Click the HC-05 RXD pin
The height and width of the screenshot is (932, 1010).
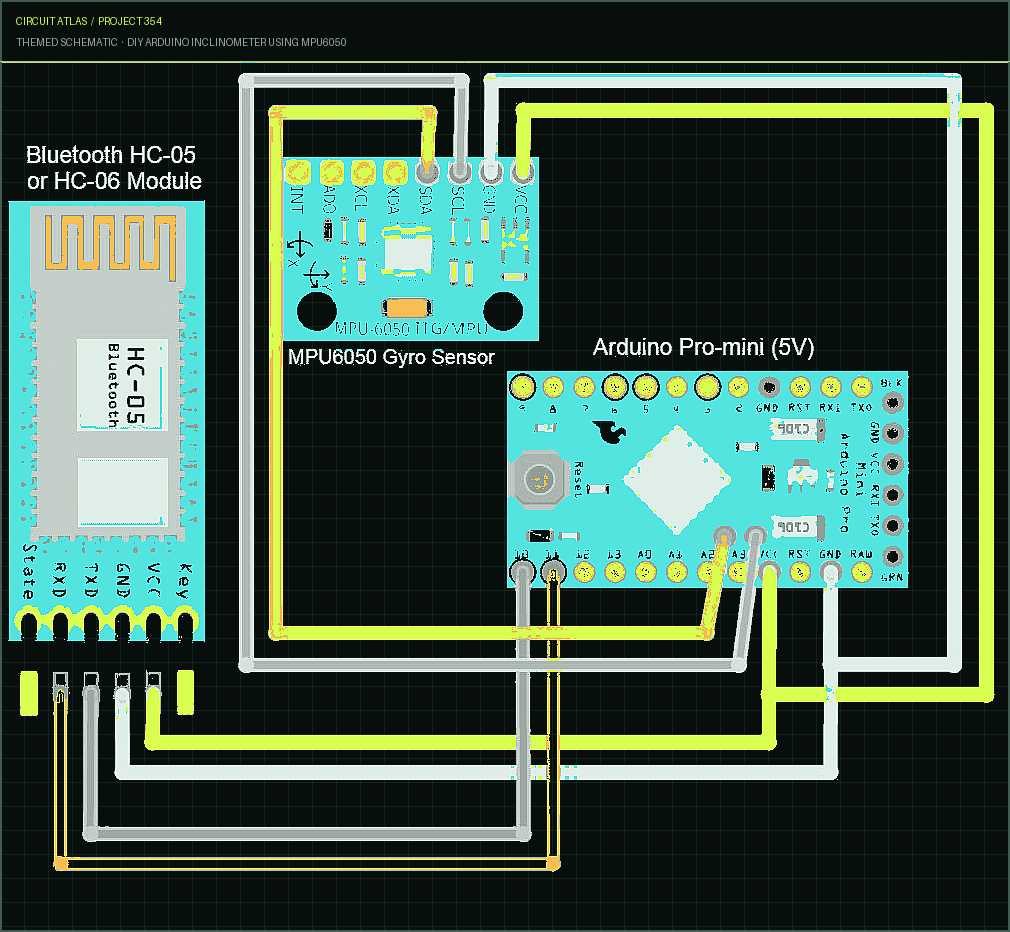(60, 625)
